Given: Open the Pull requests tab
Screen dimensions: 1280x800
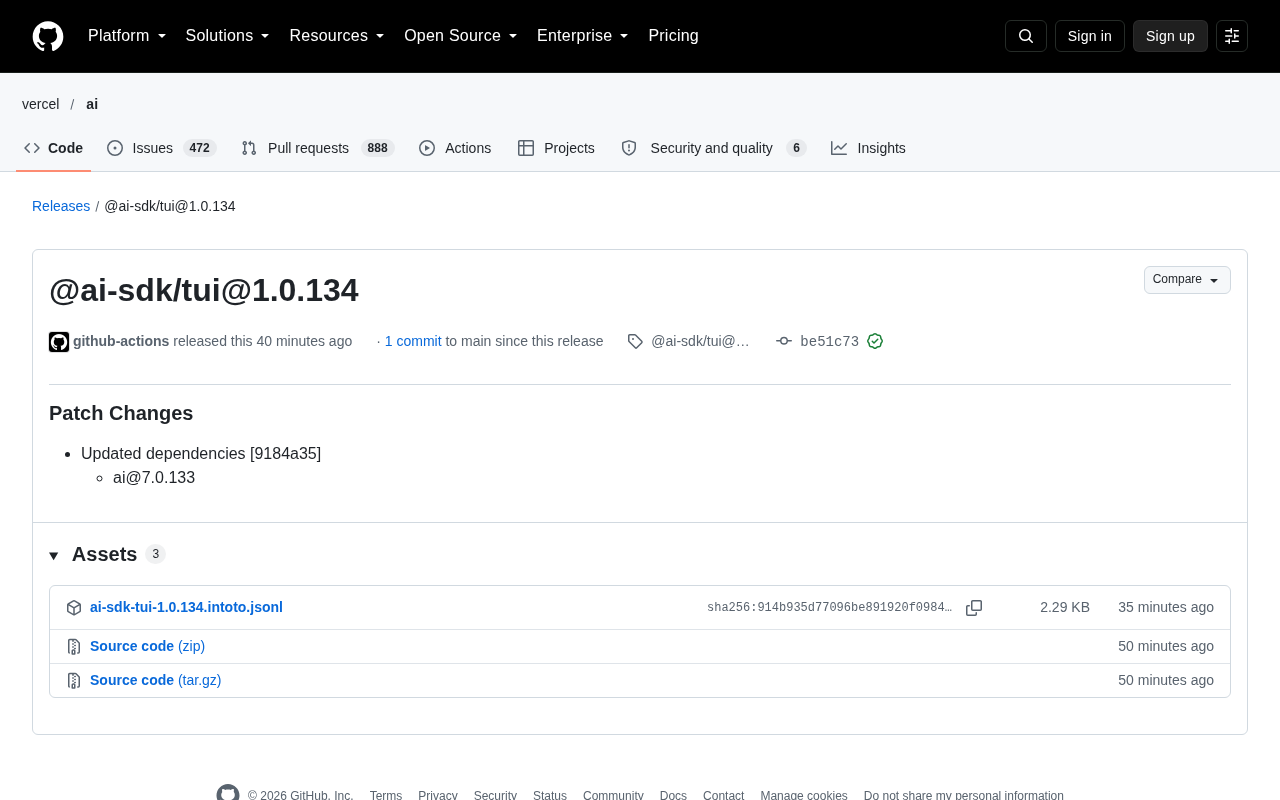Looking at the screenshot, I should click(318, 148).
